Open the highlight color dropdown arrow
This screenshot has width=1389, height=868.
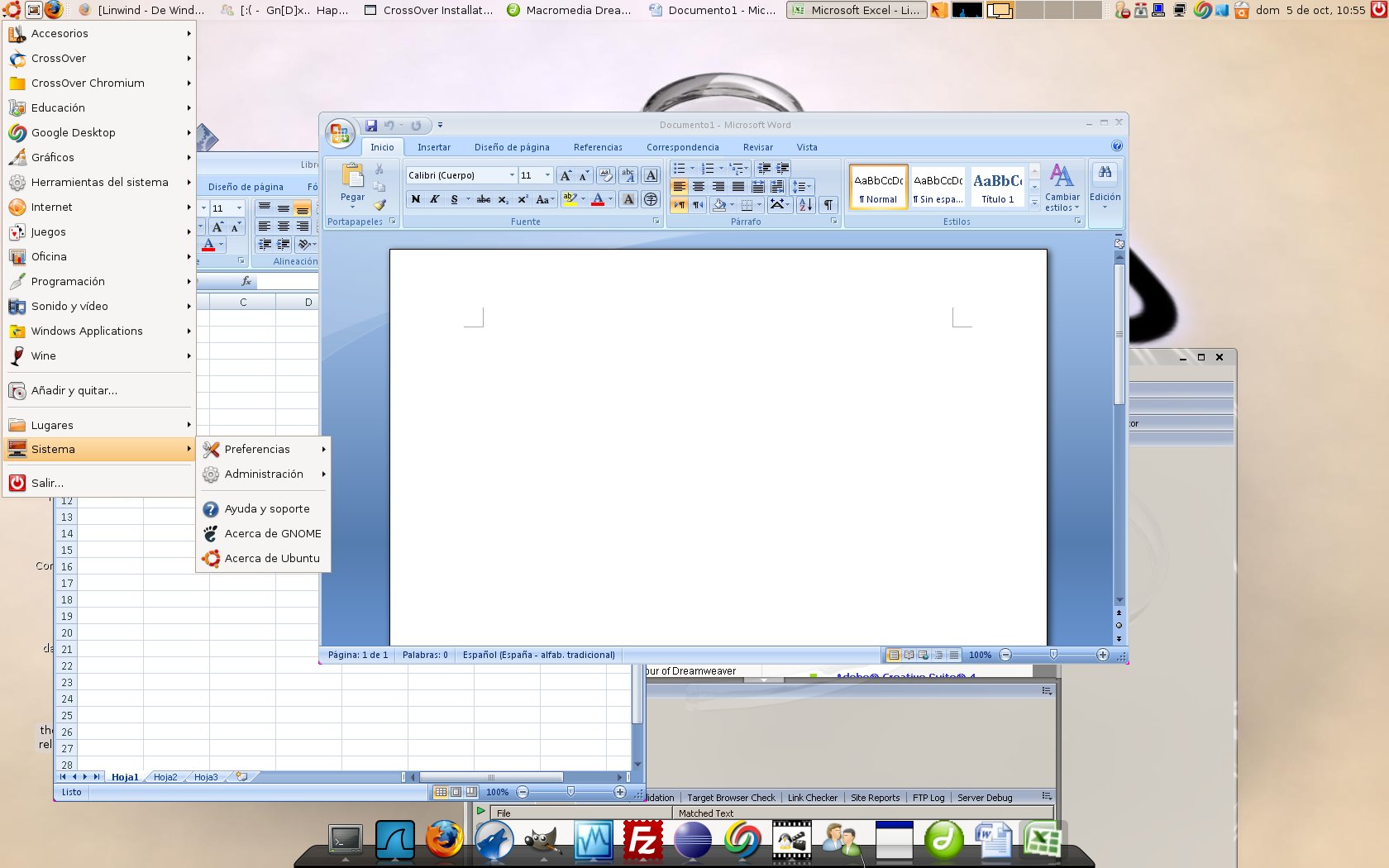click(583, 199)
